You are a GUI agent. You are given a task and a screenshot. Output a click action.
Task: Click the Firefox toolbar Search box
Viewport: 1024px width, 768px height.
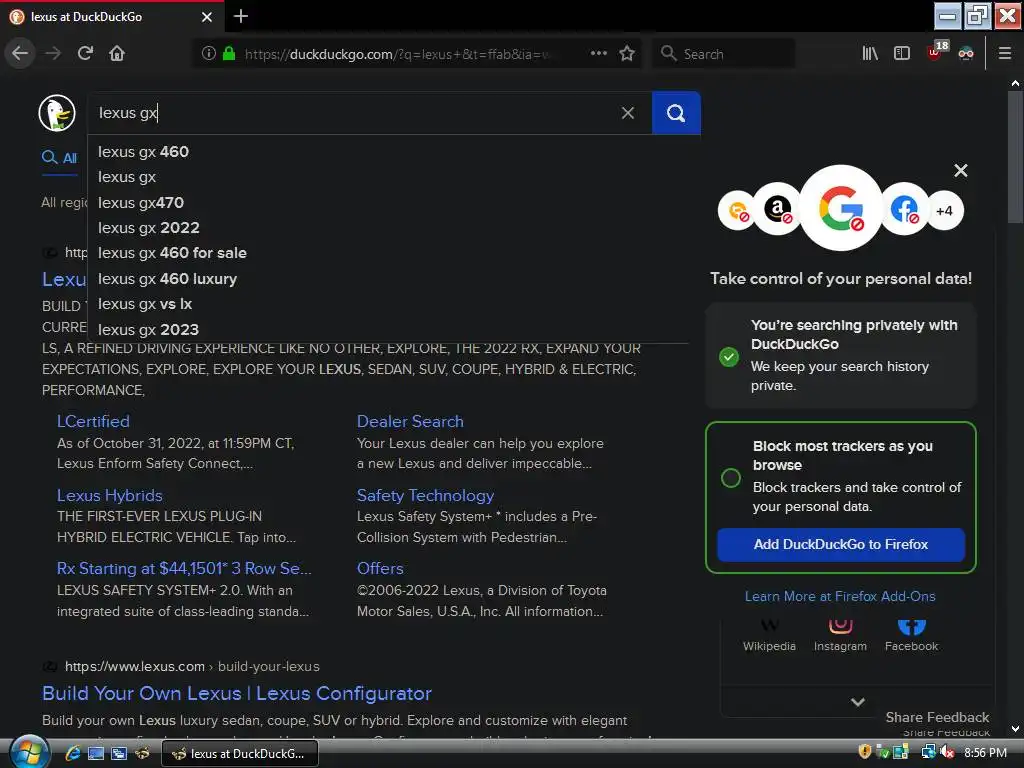pyautogui.click(x=724, y=54)
